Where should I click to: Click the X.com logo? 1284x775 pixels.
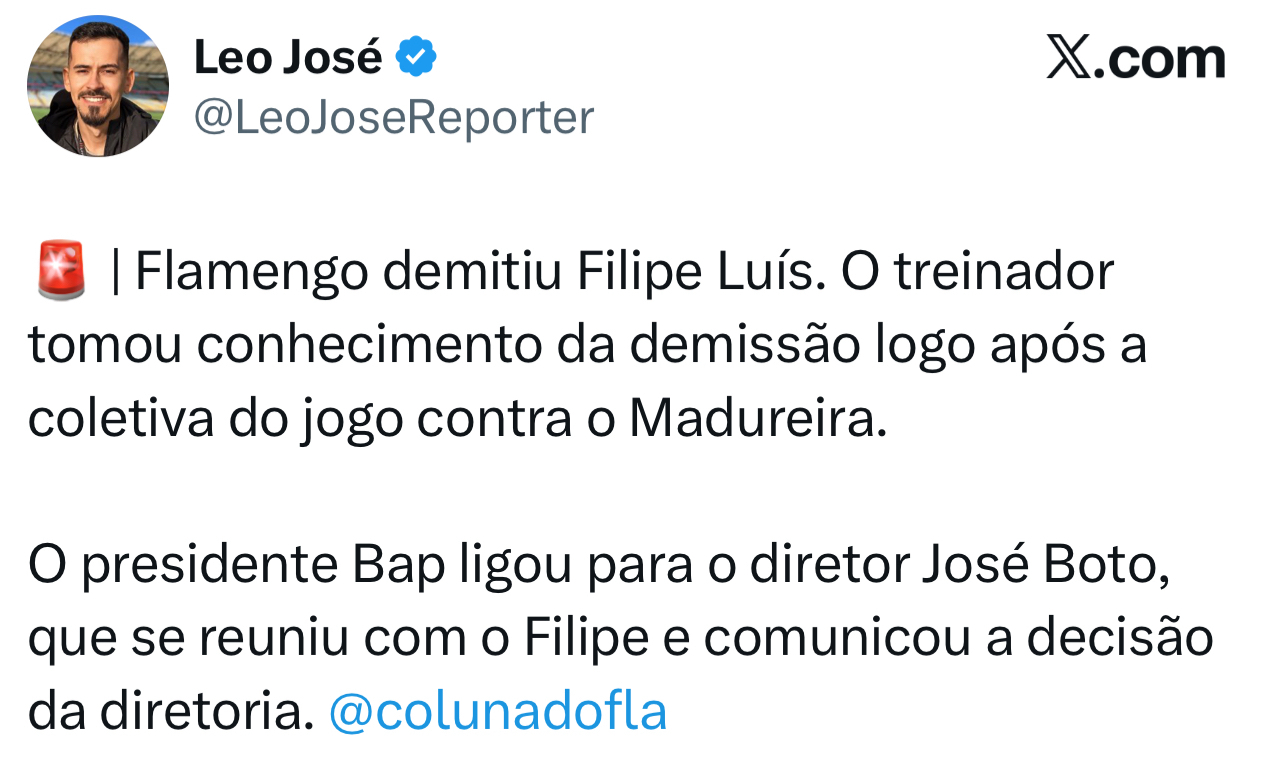click(x=1135, y=59)
